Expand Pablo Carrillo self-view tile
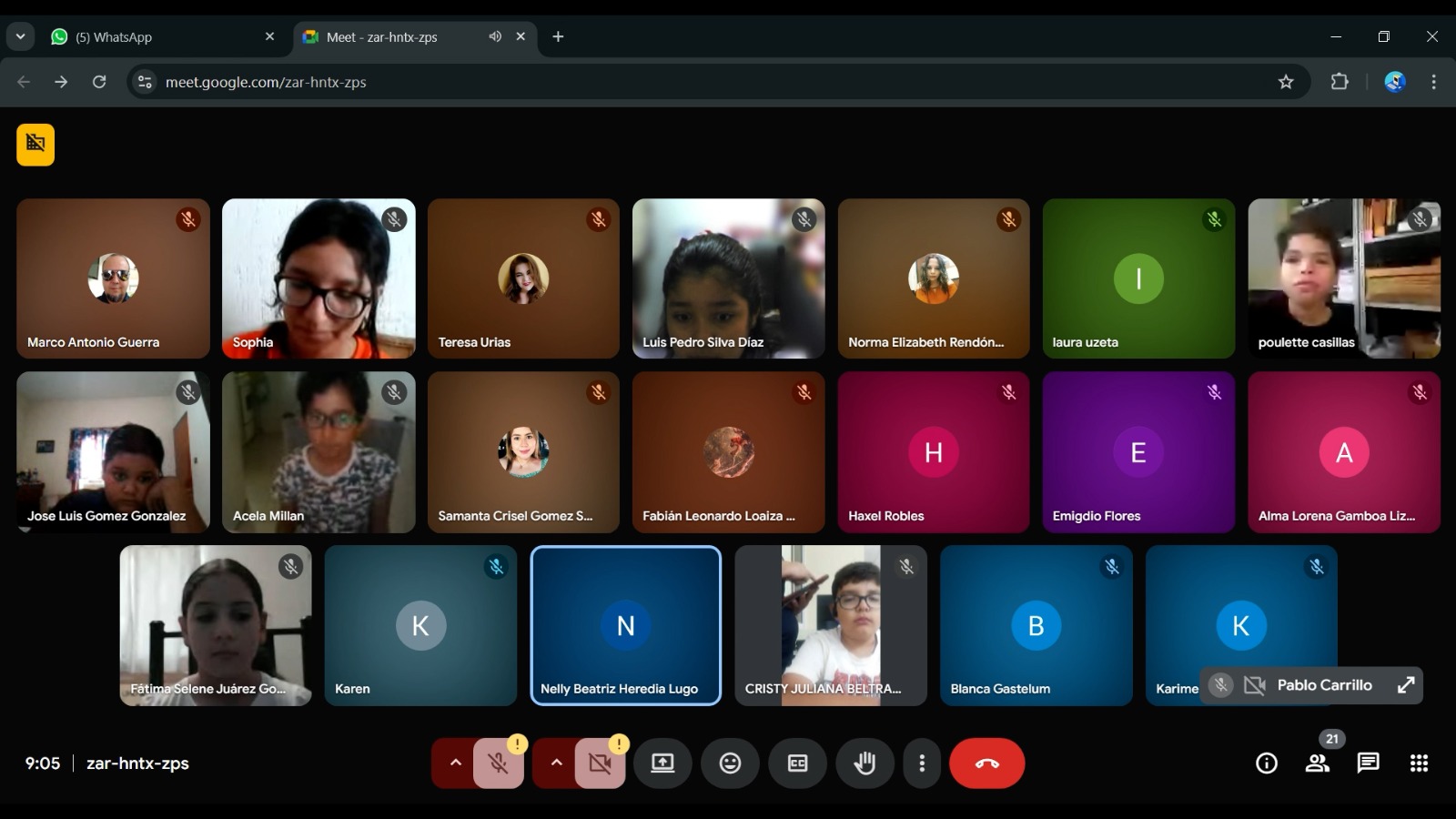The width and height of the screenshot is (1456, 819). [x=1406, y=685]
